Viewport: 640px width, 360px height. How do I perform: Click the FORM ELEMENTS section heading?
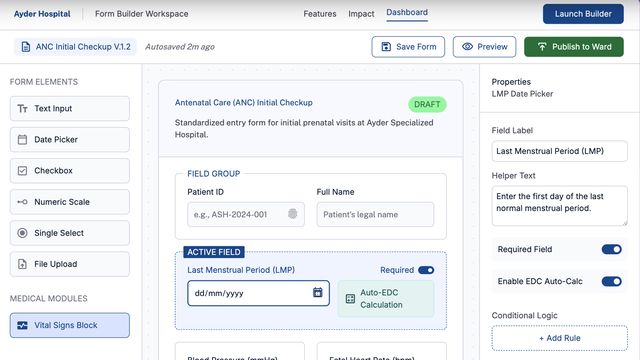click(x=44, y=82)
